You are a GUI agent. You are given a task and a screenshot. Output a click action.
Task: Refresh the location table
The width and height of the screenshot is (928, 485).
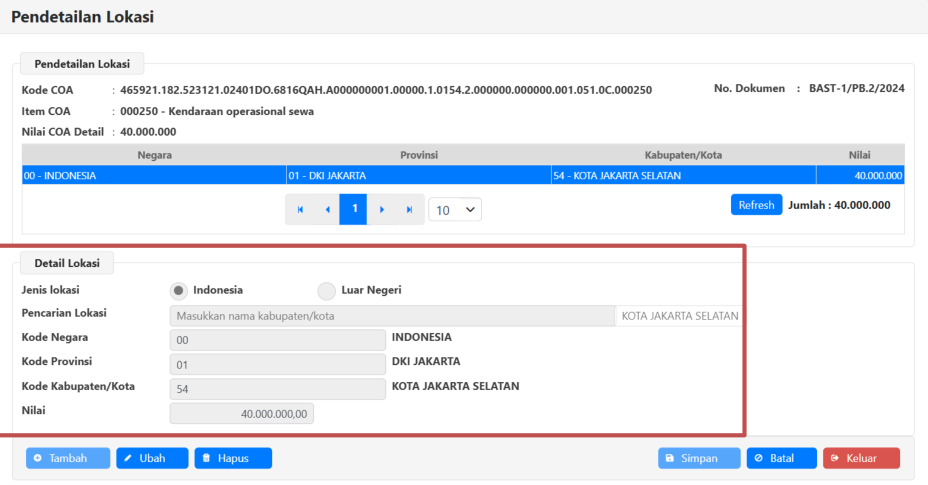[756, 205]
